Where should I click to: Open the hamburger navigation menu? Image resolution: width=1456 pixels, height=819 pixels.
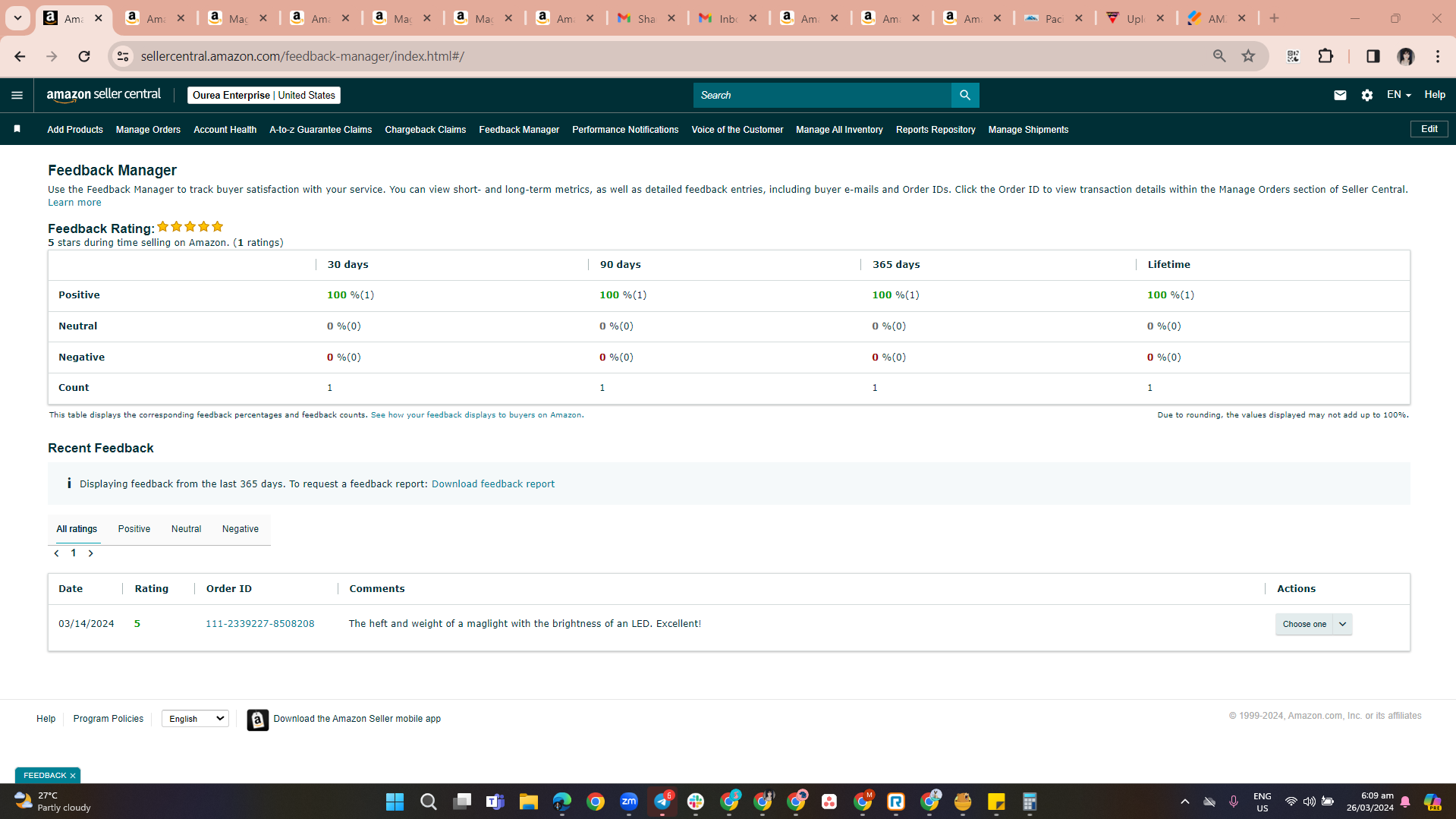click(x=17, y=96)
